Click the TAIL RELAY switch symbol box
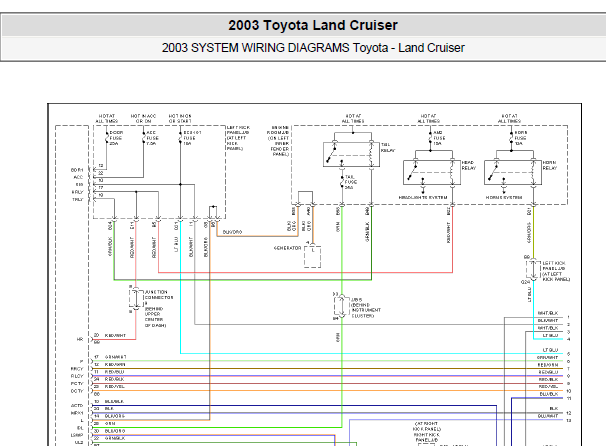The height and width of the screenshot is (446, 606). [351, 154]
